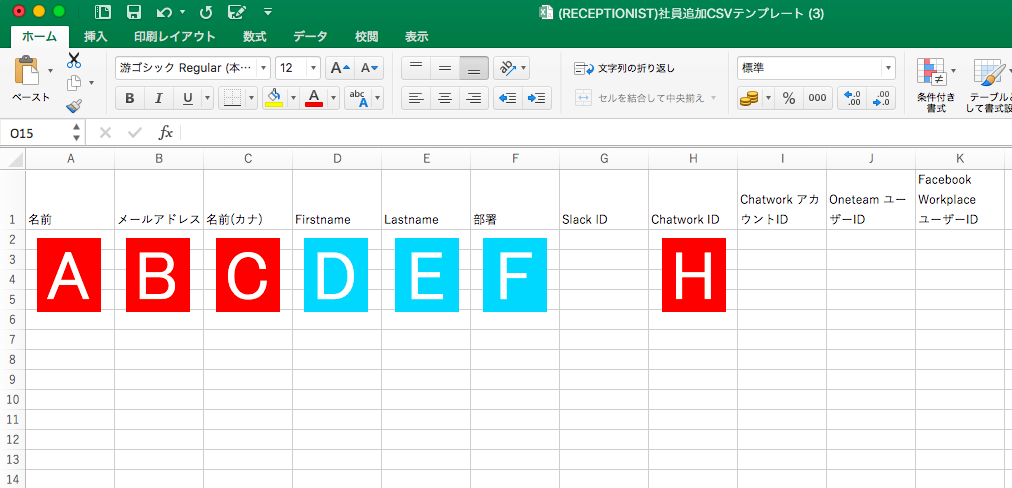Click the Decrease indent icon

(x=508, y=98)
